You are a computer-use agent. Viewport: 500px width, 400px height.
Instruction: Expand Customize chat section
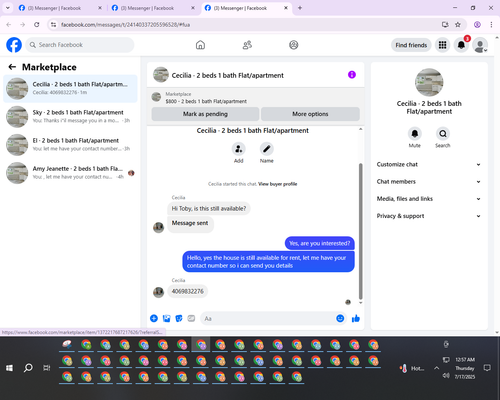pyautogui.click(x=429, y=164)
